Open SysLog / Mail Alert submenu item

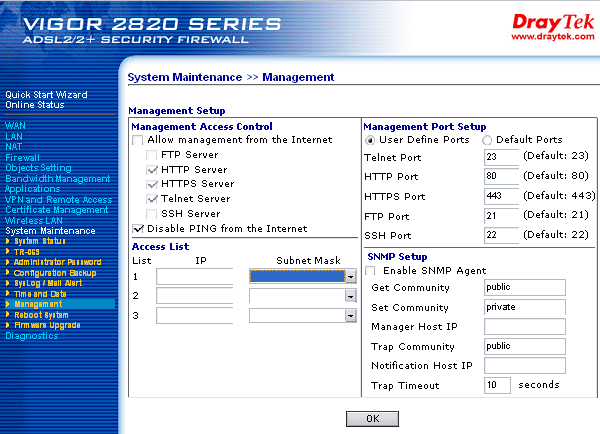(48, 283)
